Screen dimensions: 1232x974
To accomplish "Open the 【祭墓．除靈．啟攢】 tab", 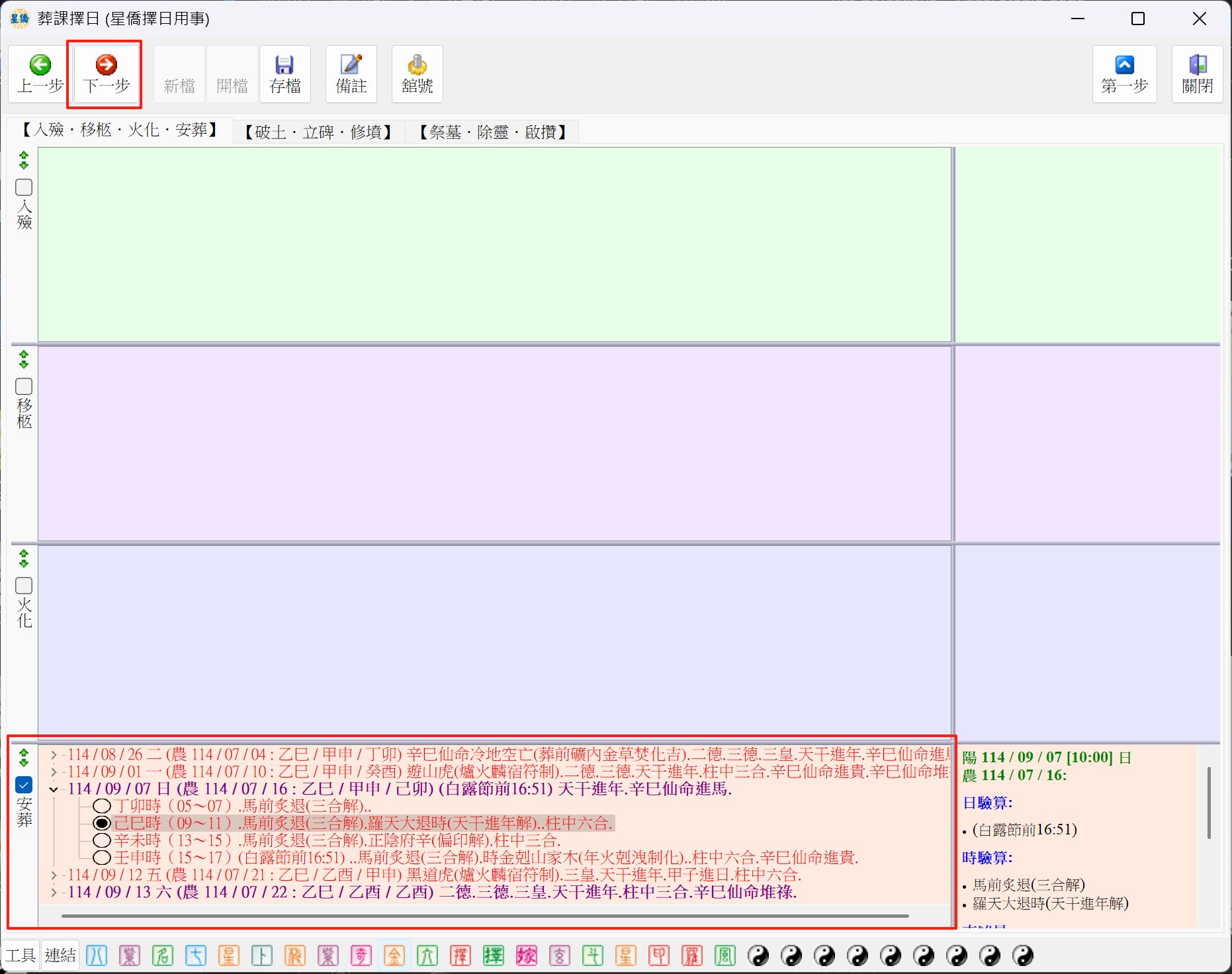I will point(493,132).
